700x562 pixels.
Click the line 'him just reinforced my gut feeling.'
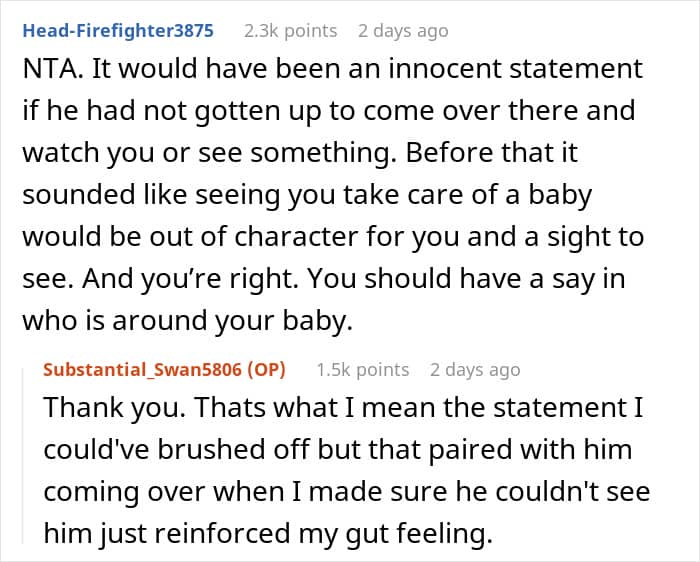point(268,534)
